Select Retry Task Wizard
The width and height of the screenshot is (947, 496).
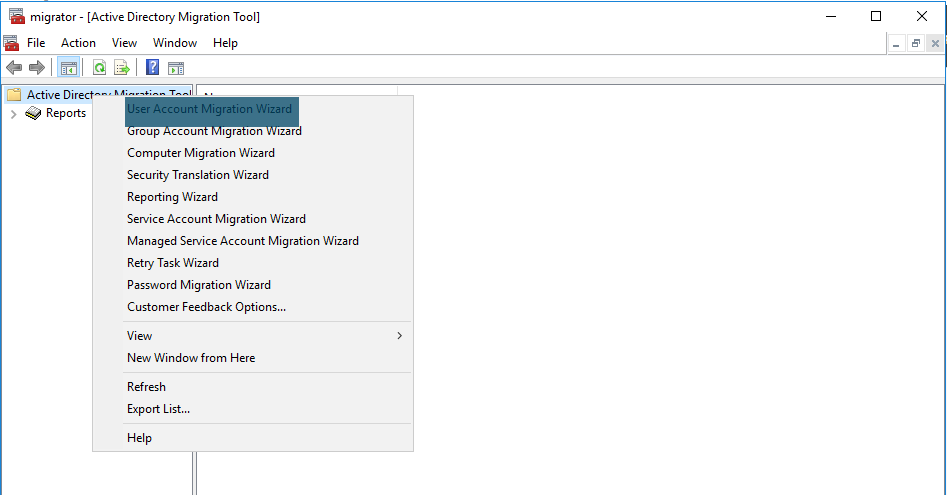pos(173,263)
